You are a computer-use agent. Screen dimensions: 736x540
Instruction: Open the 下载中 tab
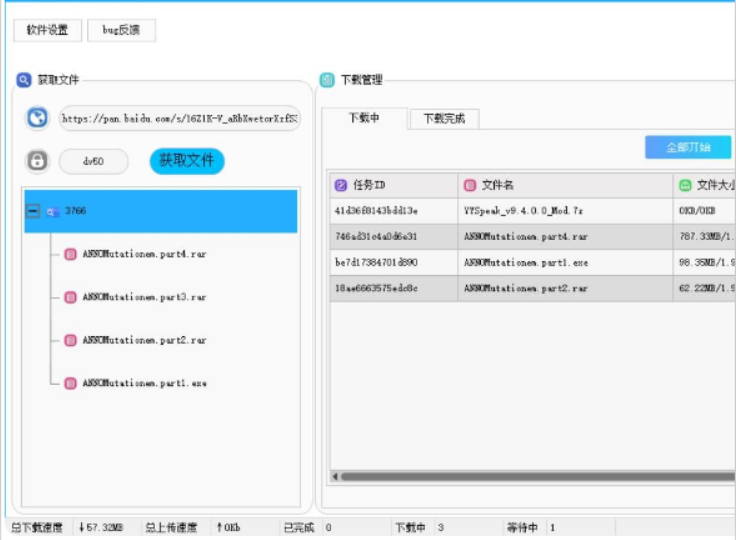tap(364, 119)
